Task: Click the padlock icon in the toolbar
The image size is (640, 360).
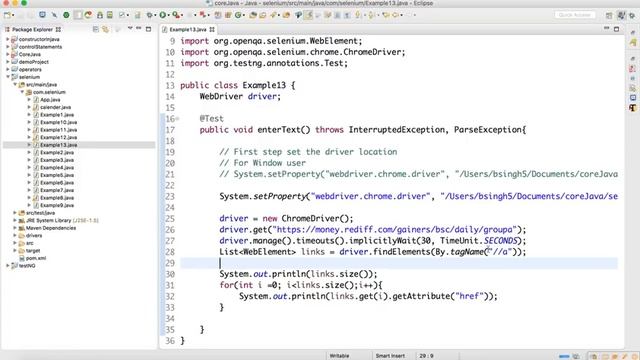Action: click(x=100, y=15)
